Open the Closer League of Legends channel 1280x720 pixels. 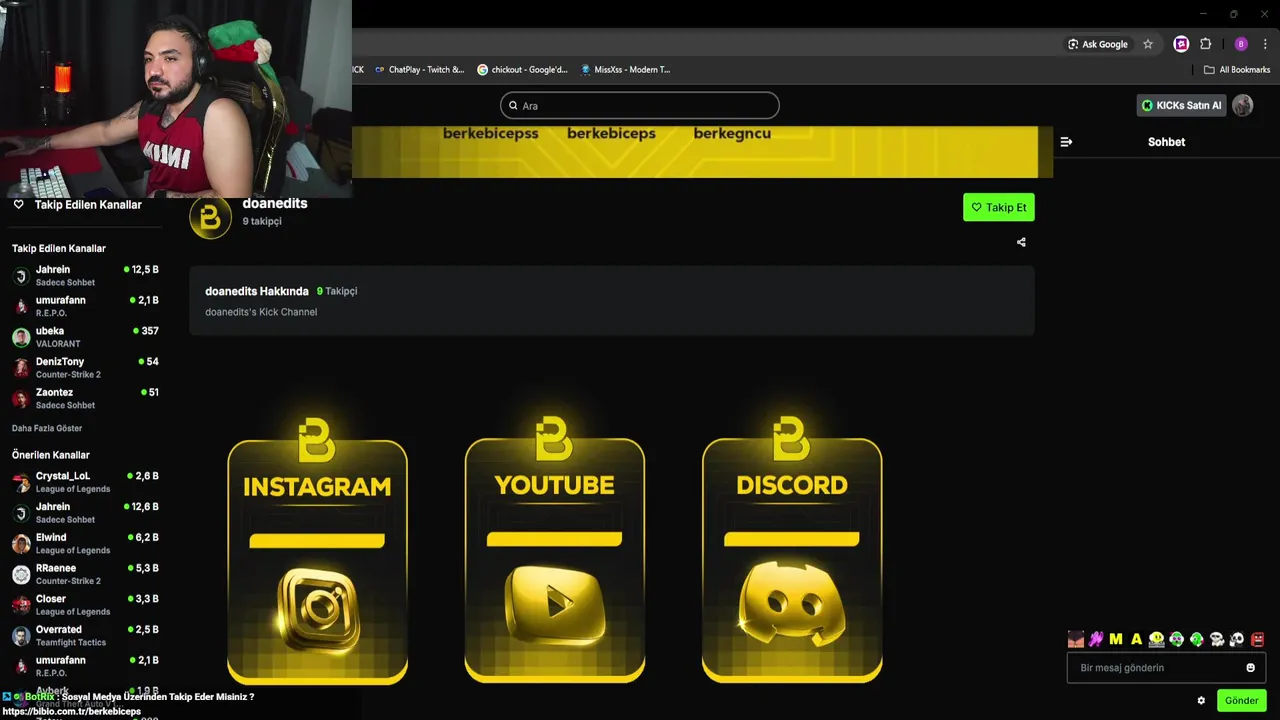tap(85, 605)
